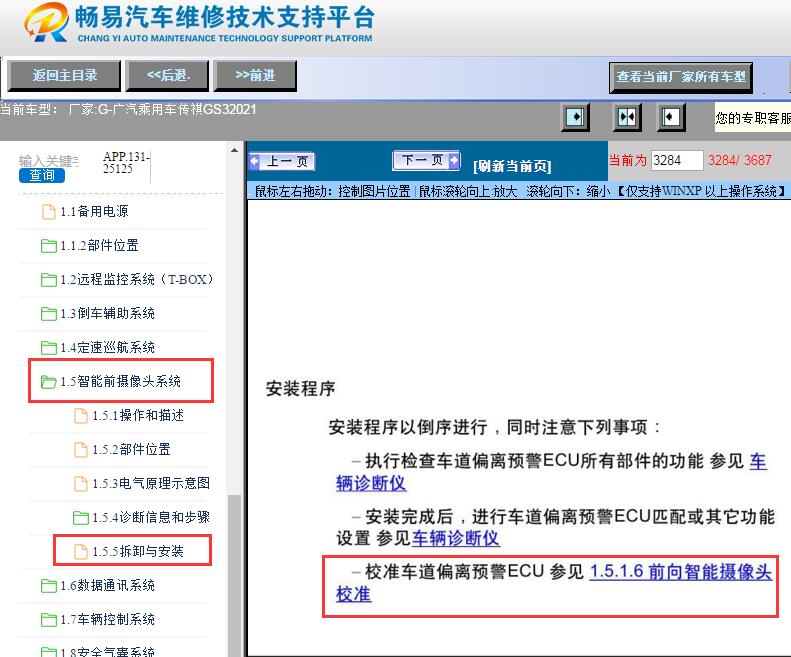Open document 1.5.1操作和描述

click(138, 415)
